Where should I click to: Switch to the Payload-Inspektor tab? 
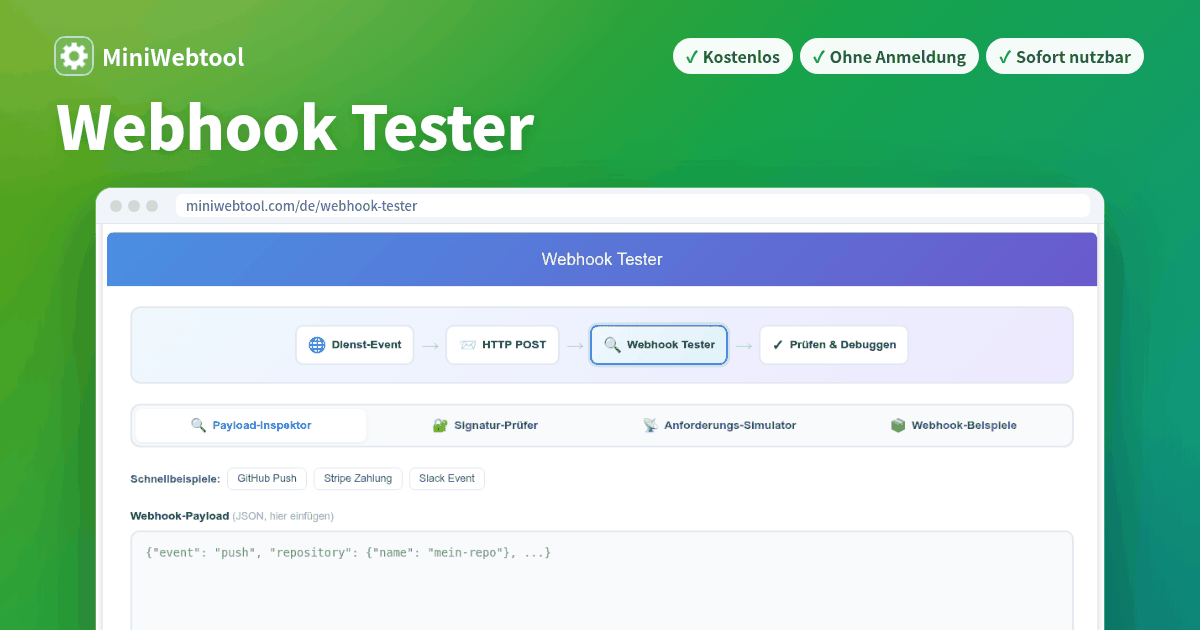click(x=251, y=425)
